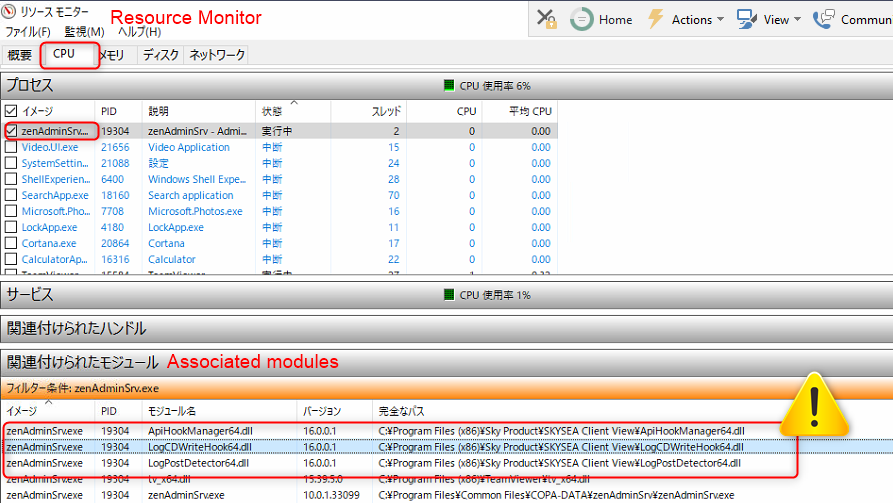This screenshot has width=893, height=503.
Task: Click version 10.0.1.33099 cell
Action: tap(331, 495)
